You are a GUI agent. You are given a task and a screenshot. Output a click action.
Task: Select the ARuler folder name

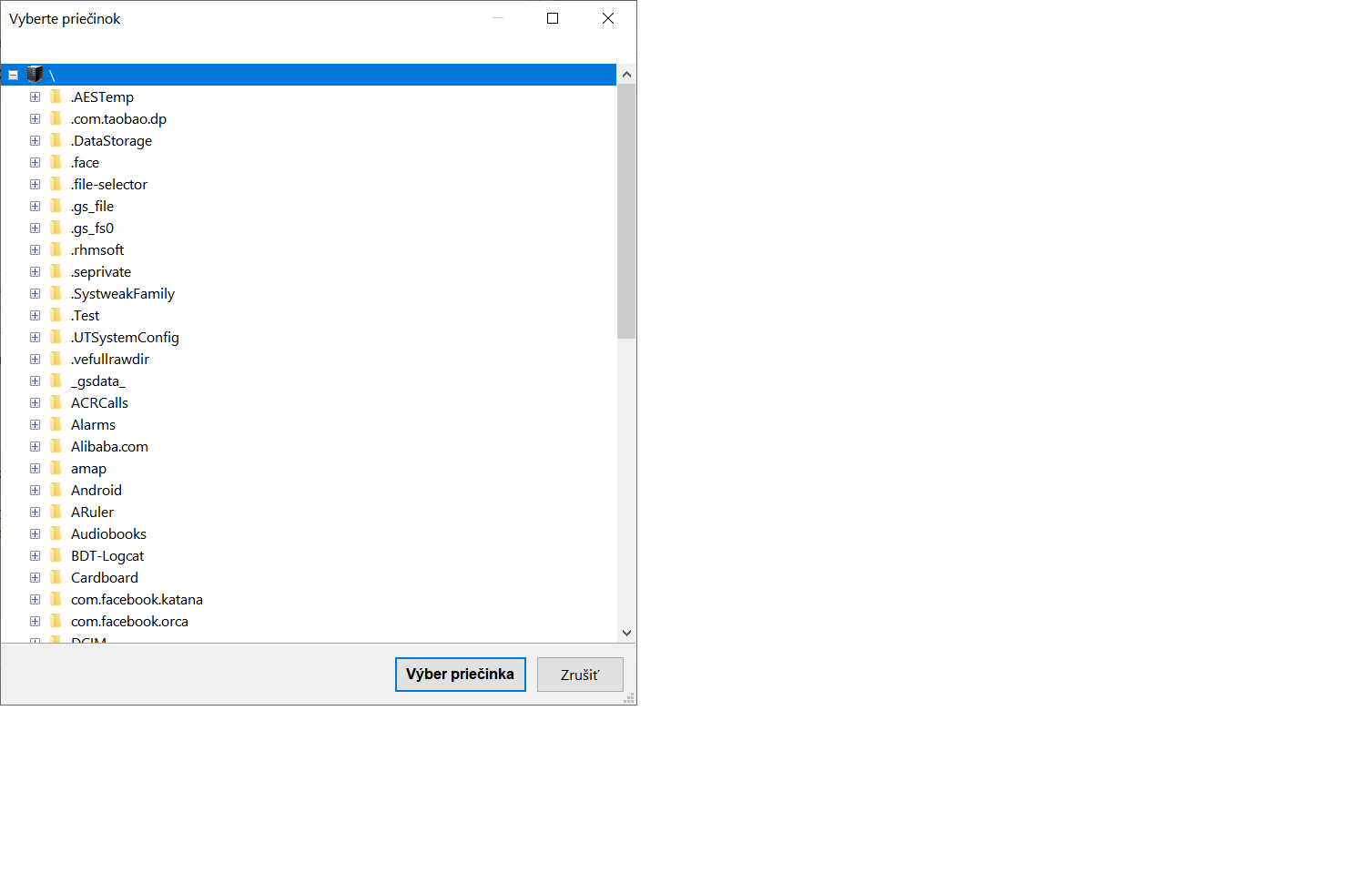point(92,512)
